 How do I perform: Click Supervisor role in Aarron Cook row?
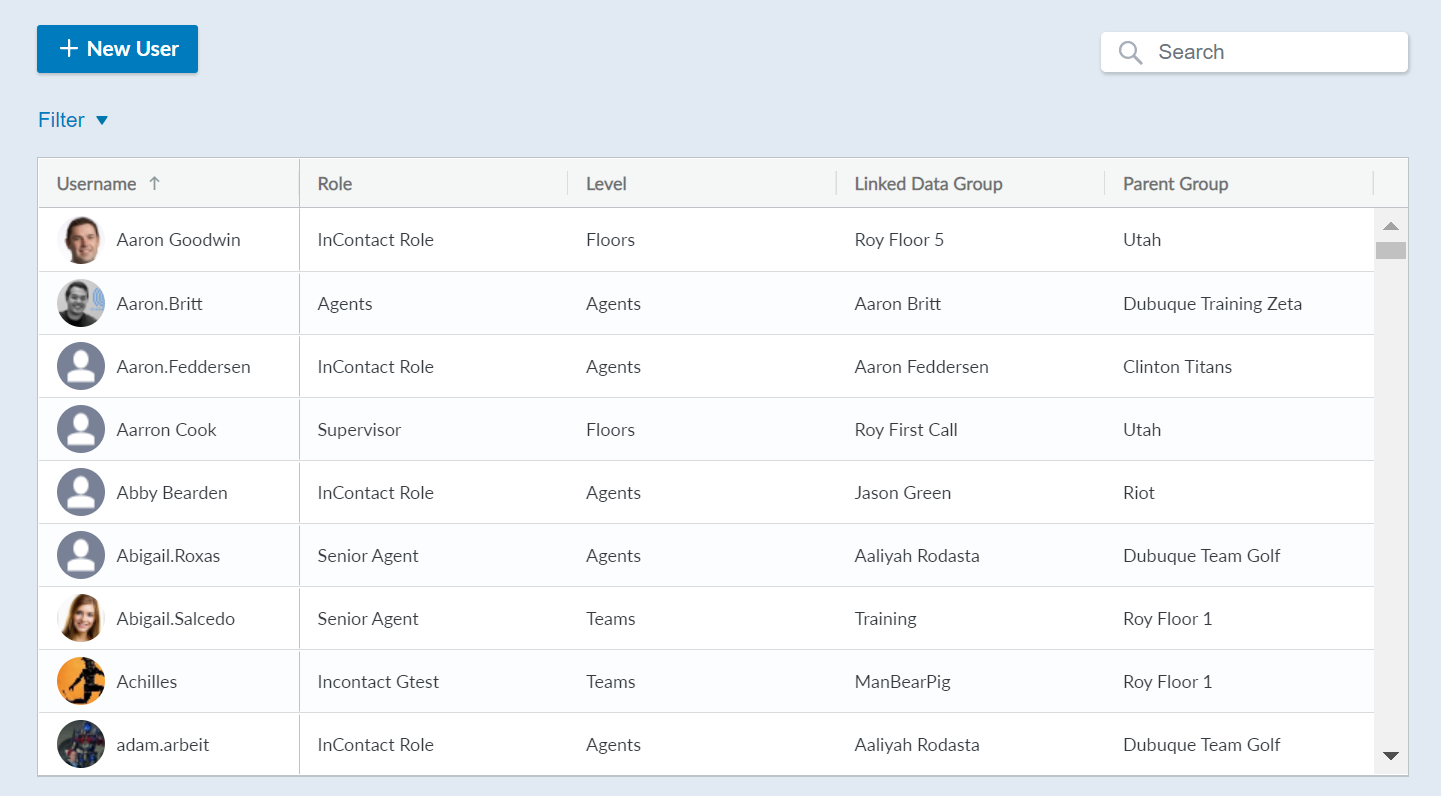pos(359,430)
